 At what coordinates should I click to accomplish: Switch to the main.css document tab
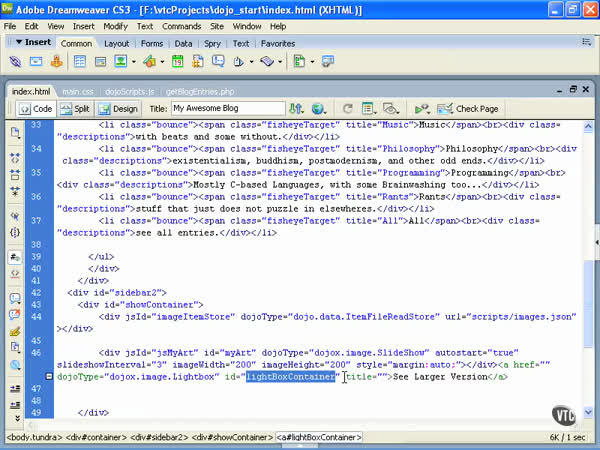click(78, 90)
